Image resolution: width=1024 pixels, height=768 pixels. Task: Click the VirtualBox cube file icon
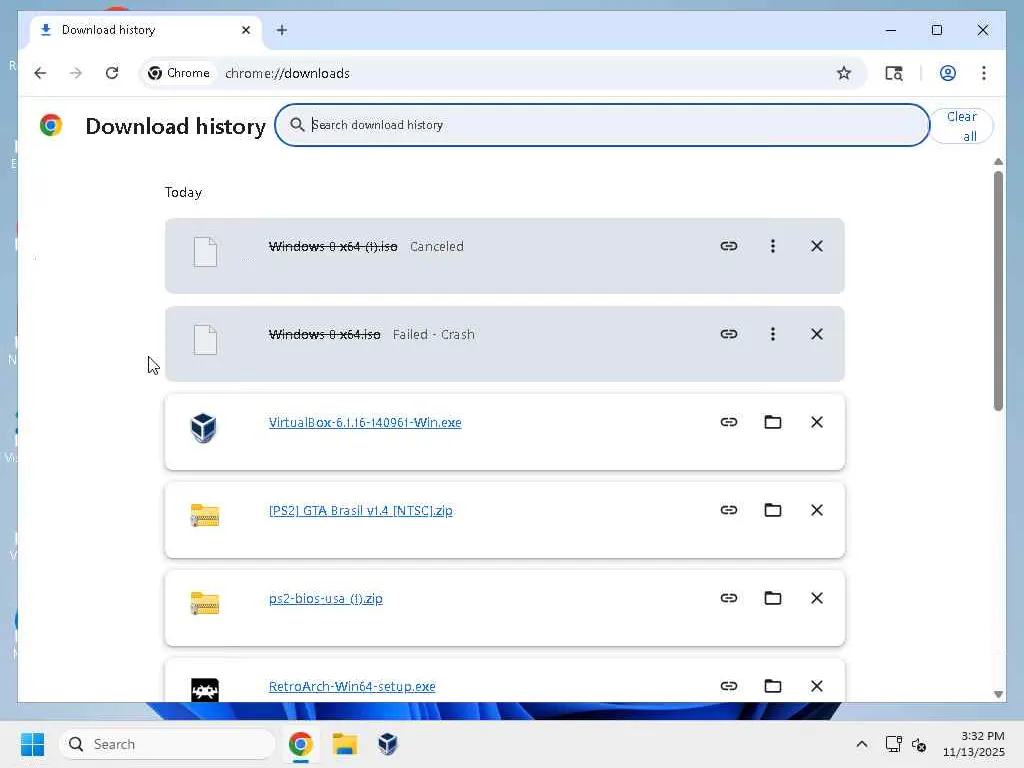204,428
